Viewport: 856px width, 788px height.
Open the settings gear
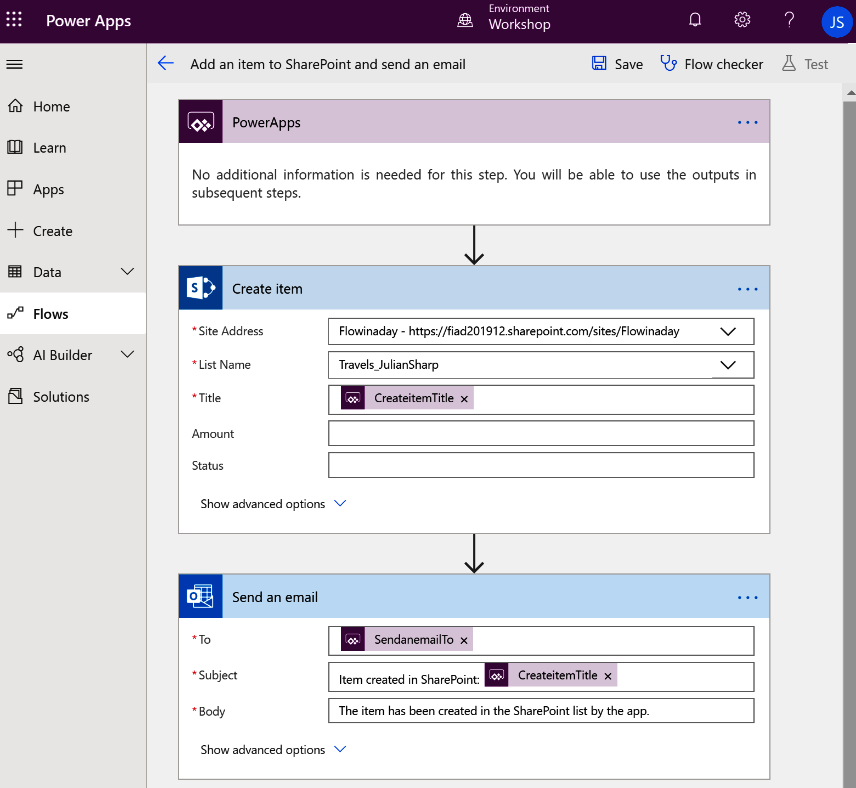coord(742,20)
